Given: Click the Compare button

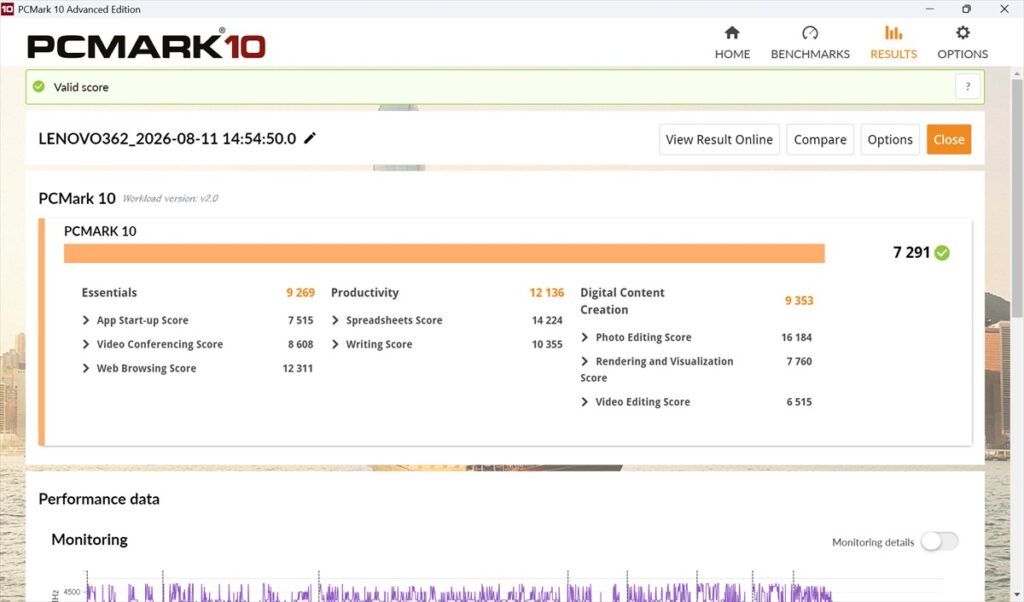Looking at the screenshot, I should coord(820,139).
